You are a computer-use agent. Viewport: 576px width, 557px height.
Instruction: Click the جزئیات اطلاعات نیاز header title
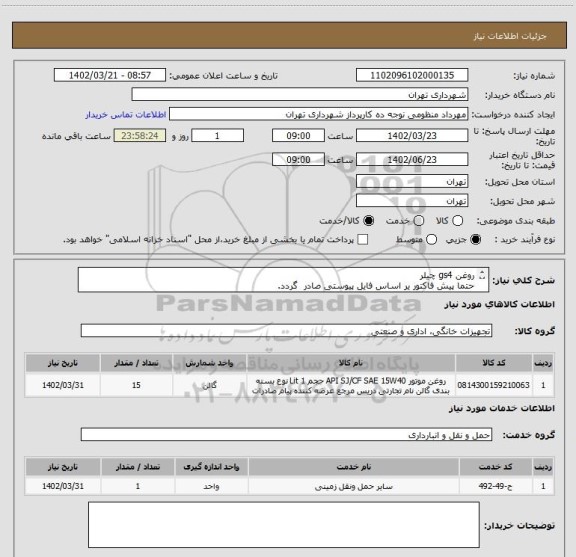510,36
